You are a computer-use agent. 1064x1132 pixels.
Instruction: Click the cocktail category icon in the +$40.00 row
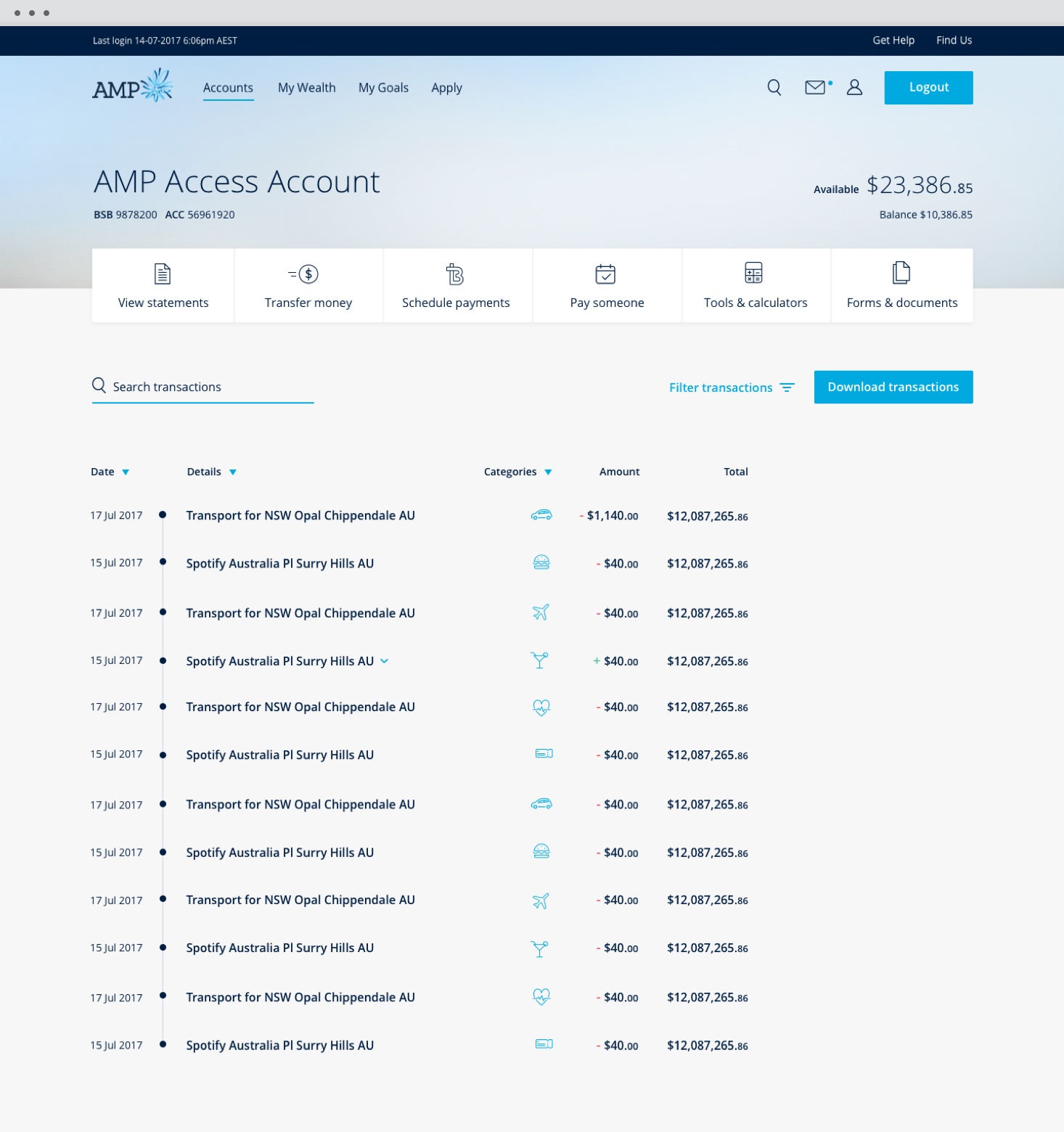tap(539, 660)
